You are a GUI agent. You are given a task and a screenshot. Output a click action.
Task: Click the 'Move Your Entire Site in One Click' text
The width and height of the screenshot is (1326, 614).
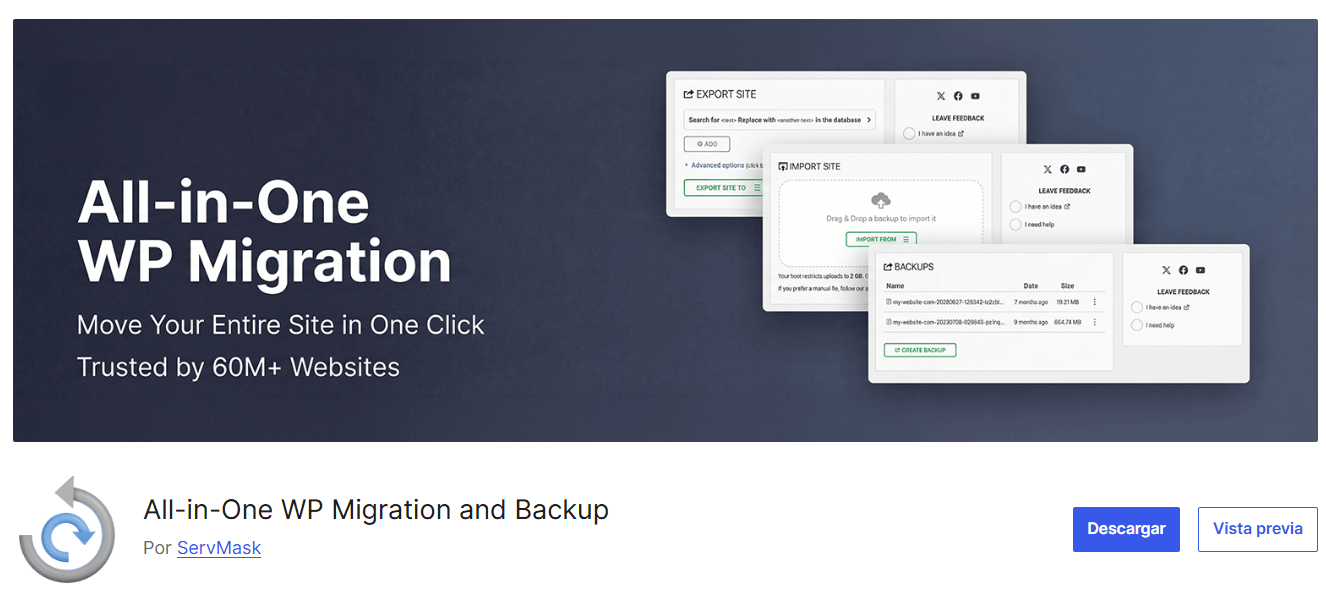[281, 325]
